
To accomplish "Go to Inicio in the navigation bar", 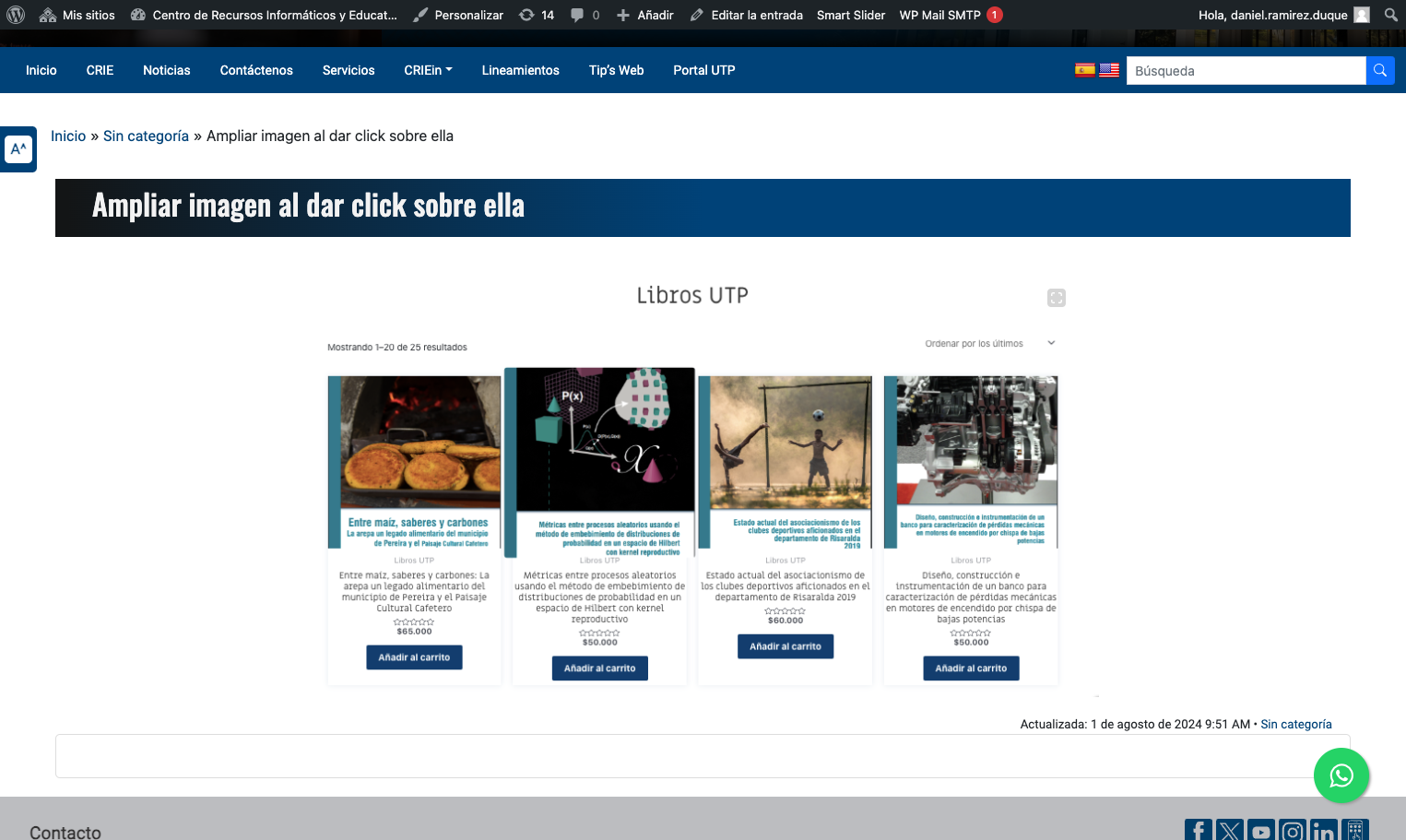I will pyautogui.click(x=41, y=70).
